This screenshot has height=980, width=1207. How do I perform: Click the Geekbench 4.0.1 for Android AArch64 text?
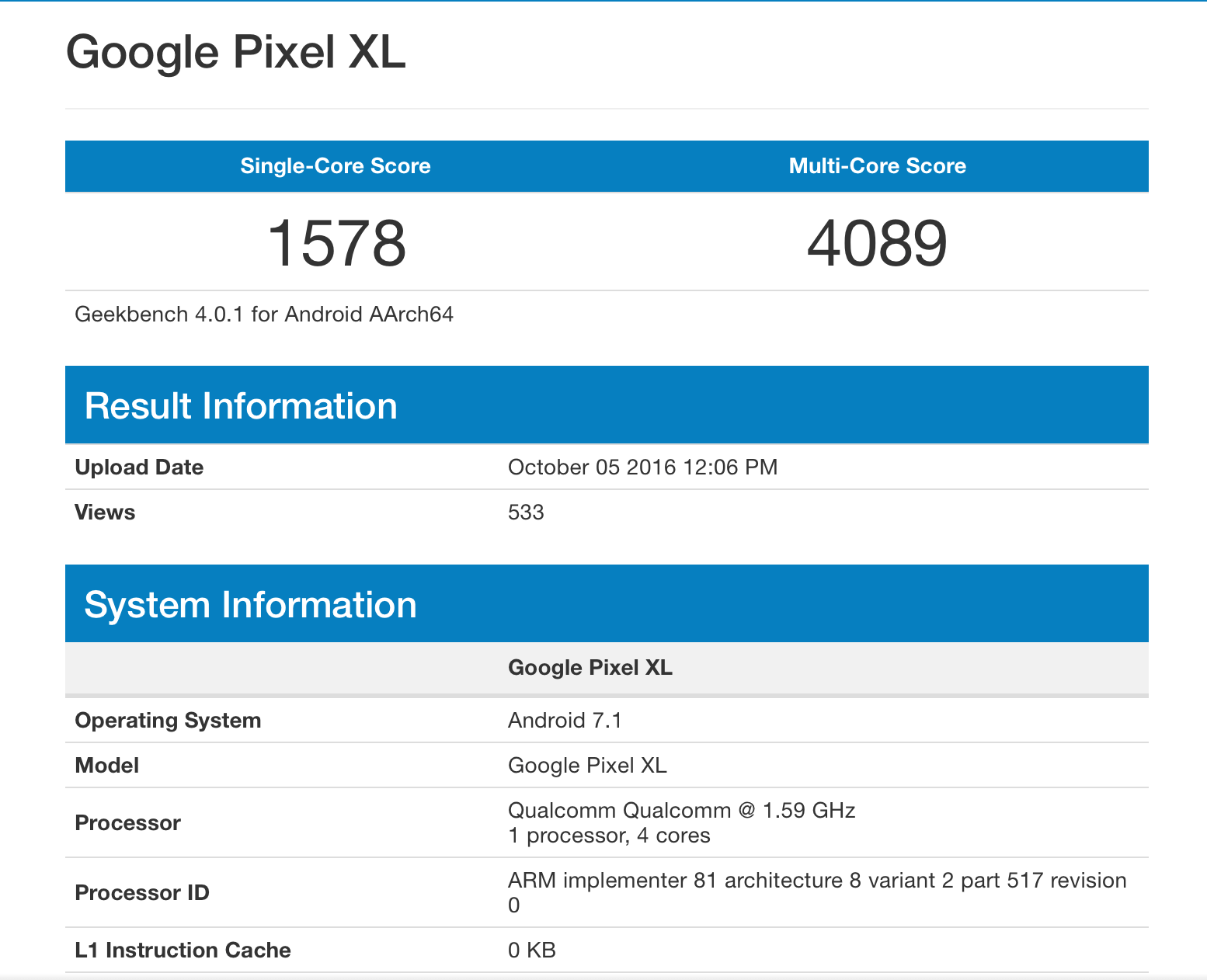point(264,315)
